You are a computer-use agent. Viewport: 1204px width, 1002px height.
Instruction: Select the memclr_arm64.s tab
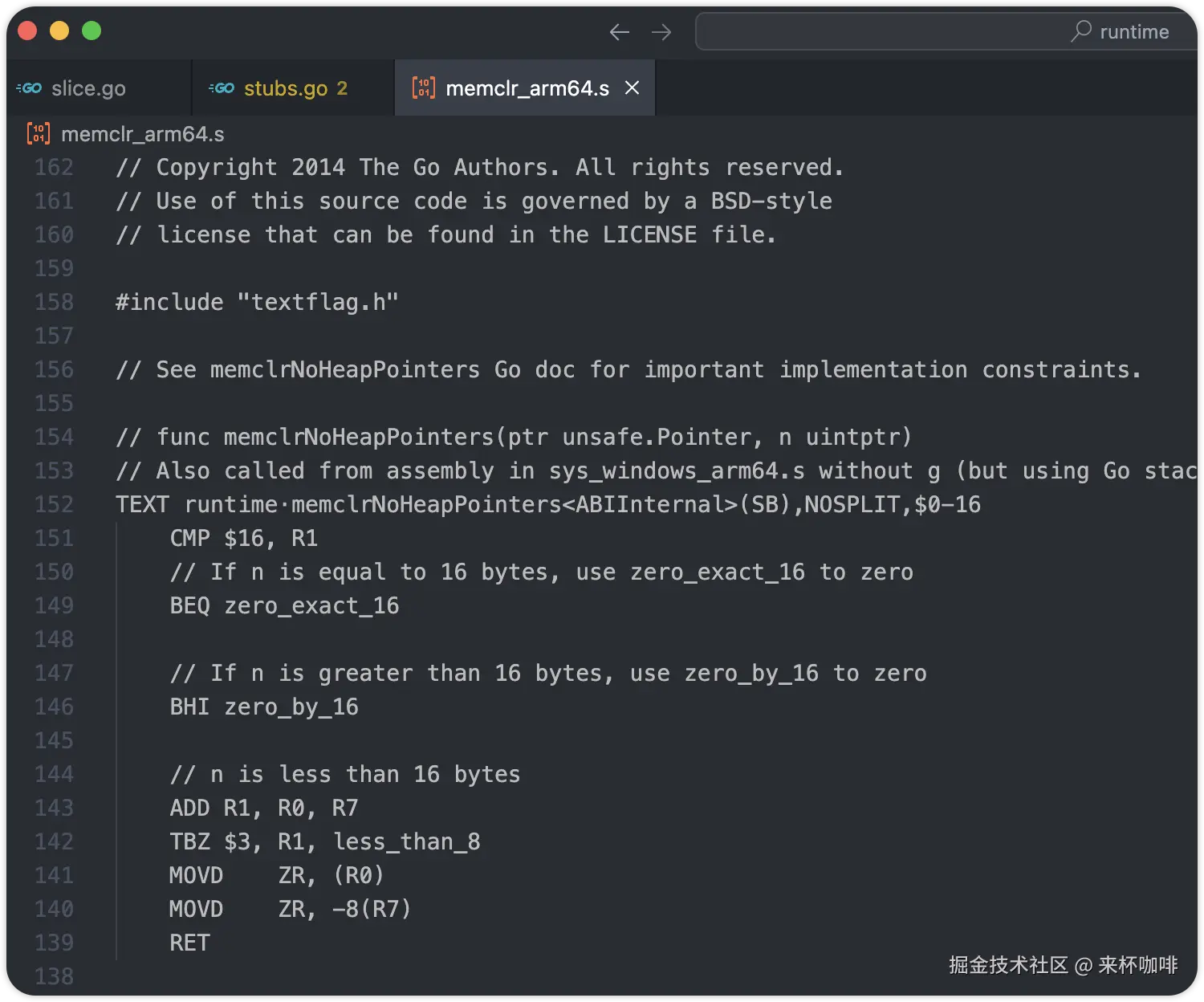527,88
